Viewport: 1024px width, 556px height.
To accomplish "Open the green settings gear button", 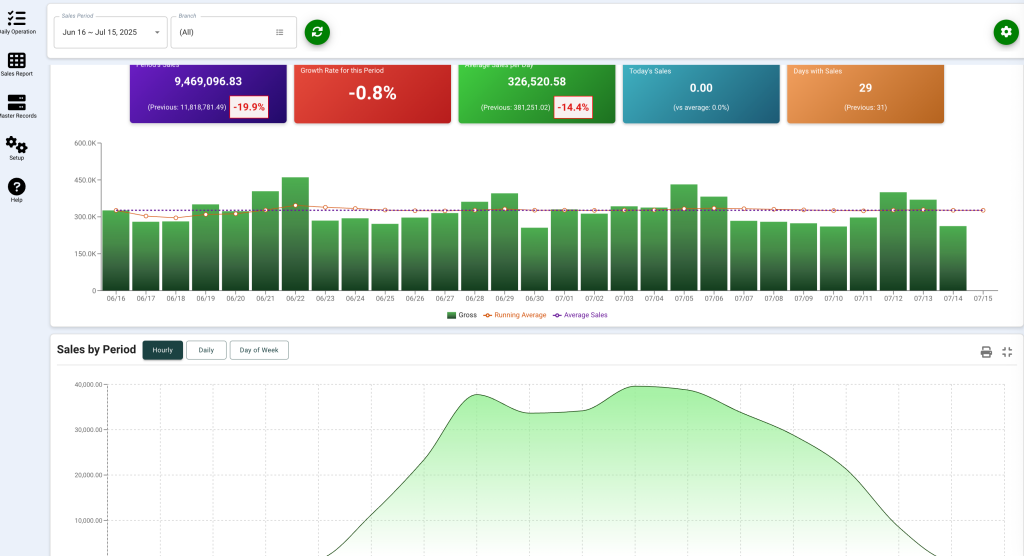I will coord(1005,32).
